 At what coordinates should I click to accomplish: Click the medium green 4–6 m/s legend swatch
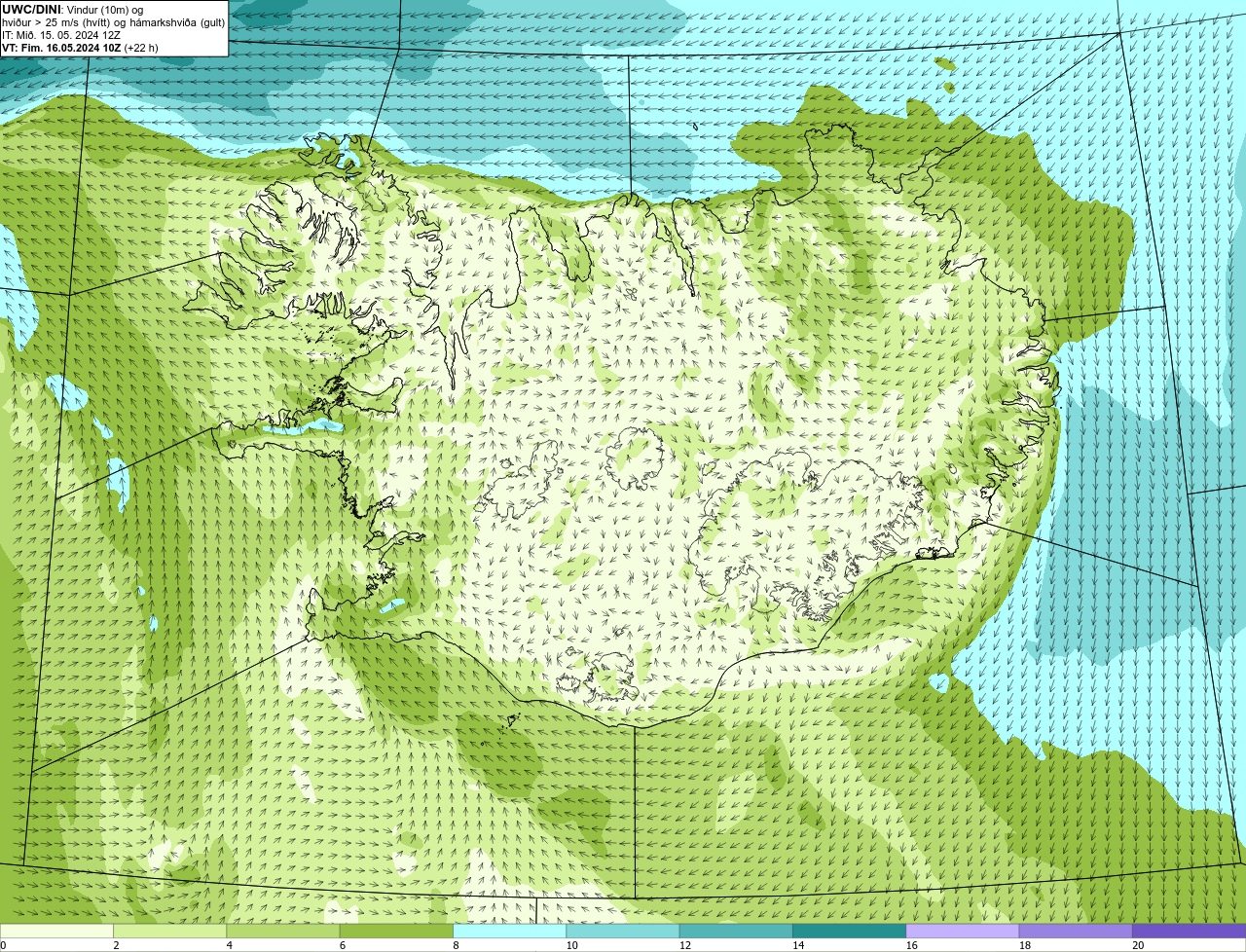283,931
